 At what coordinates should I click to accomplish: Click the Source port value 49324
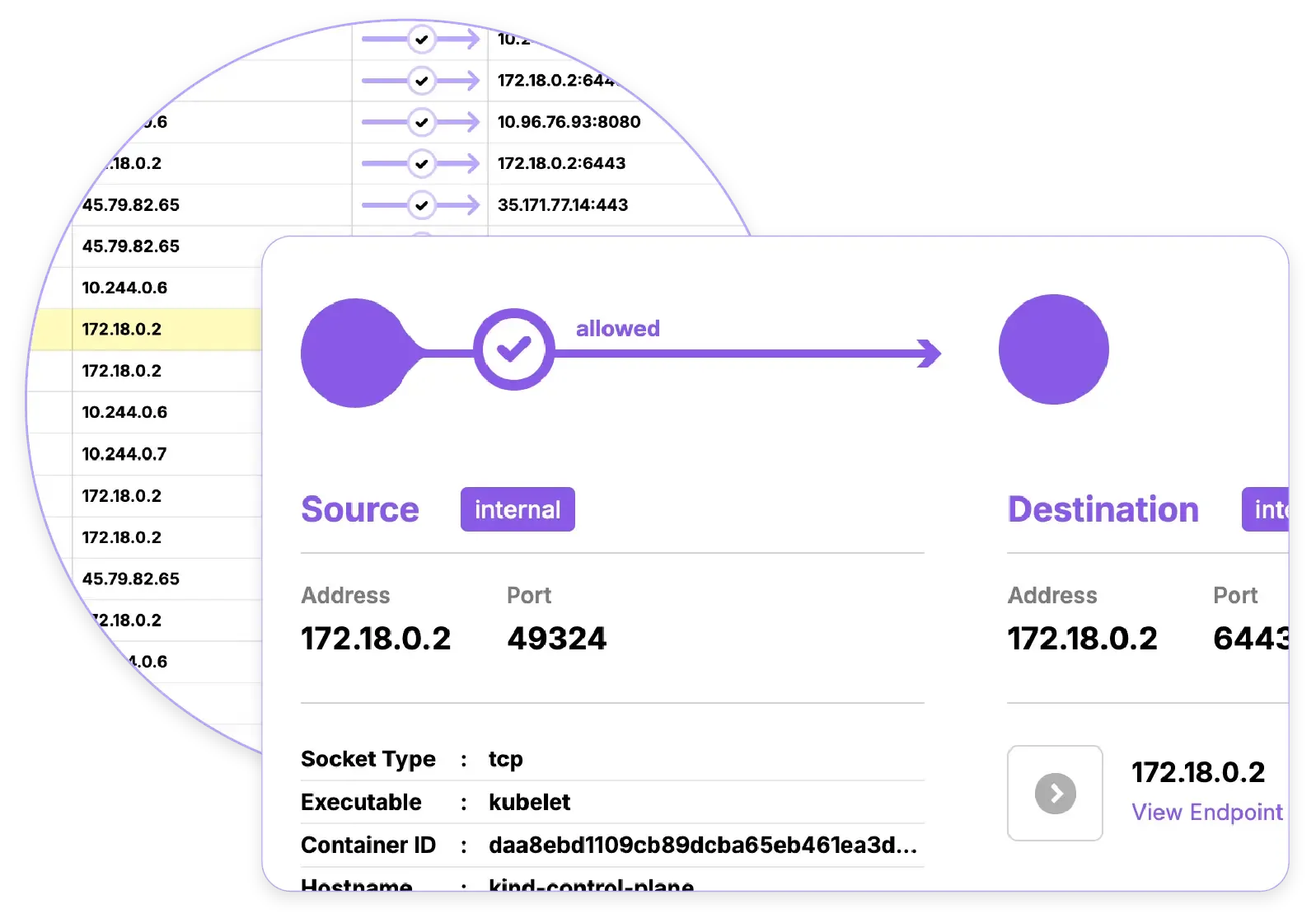tap(556, 639)
